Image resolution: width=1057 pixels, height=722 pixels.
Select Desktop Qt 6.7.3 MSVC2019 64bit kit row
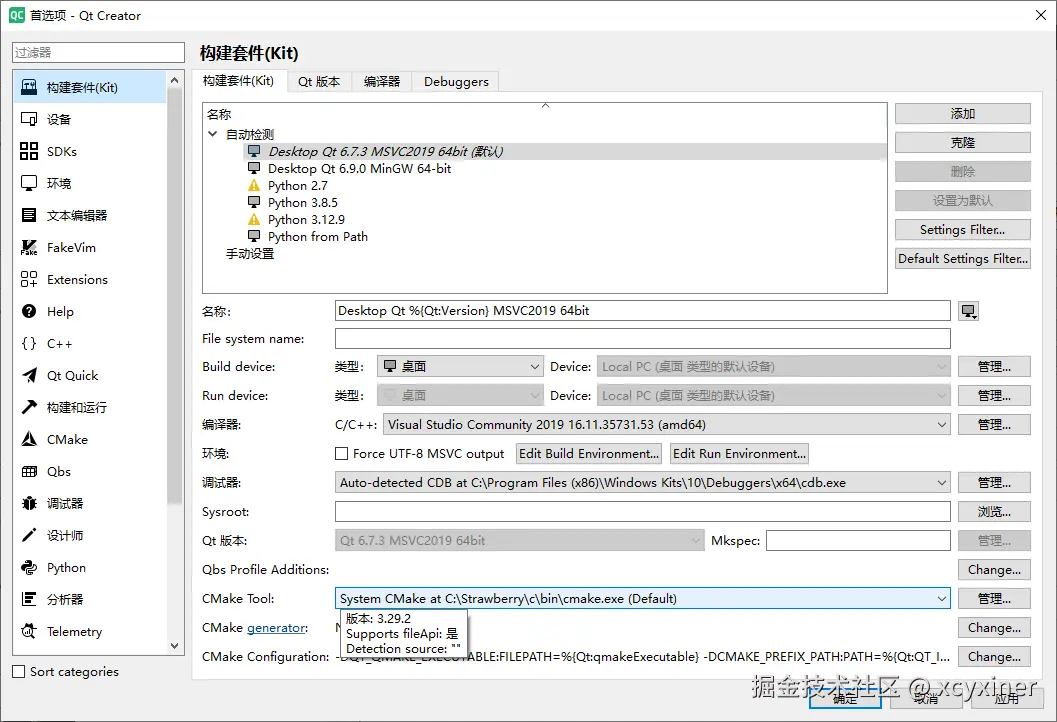pos(564,152)
